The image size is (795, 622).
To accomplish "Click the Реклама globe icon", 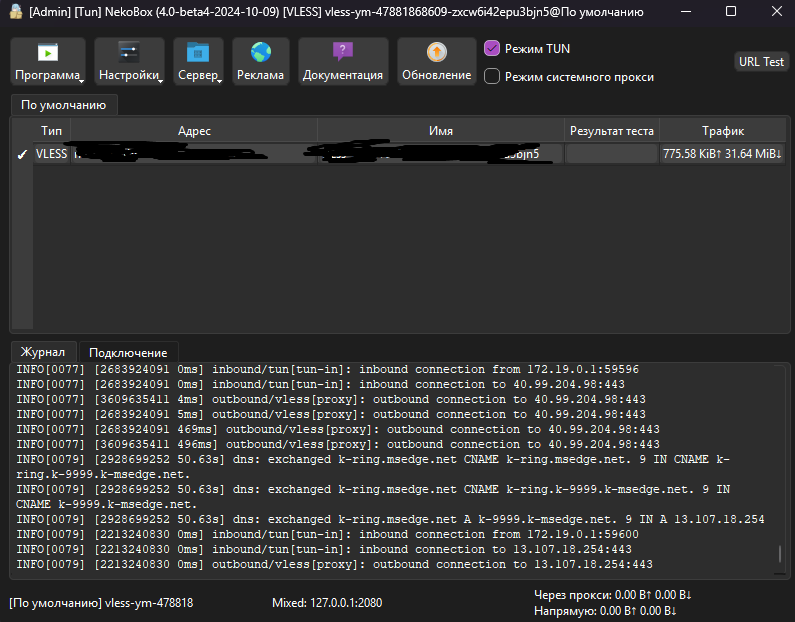I will tap(261, 52).
